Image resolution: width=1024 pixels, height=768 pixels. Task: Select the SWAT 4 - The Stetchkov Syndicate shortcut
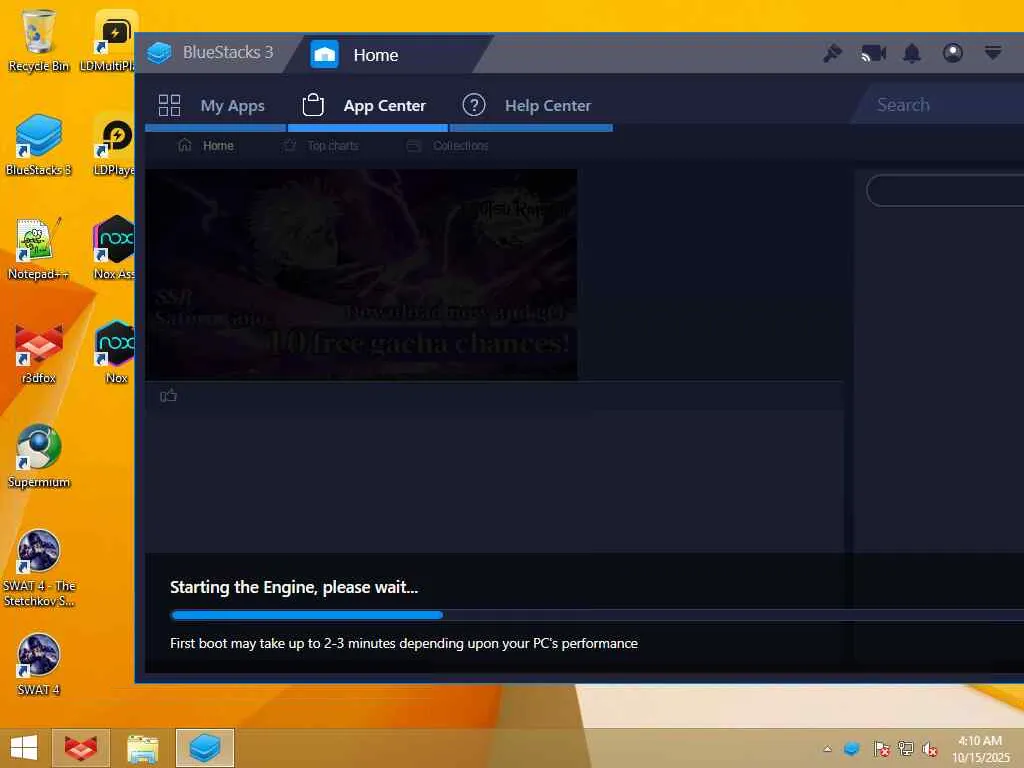[39, 568]
